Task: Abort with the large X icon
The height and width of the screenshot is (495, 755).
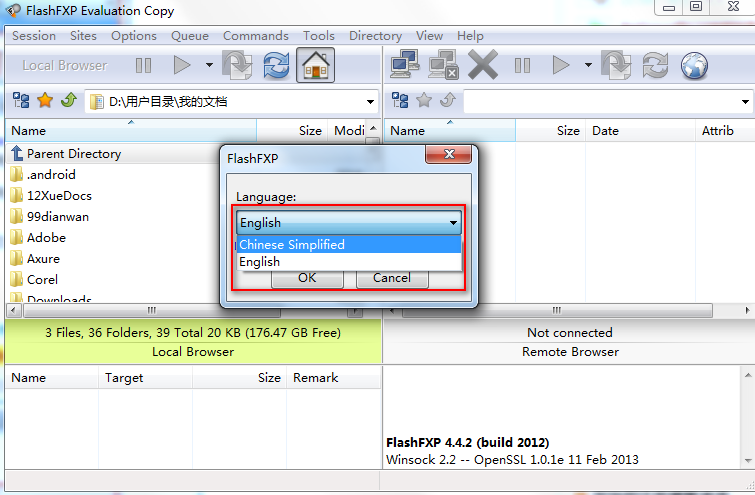Action: [x=483, y=65]
